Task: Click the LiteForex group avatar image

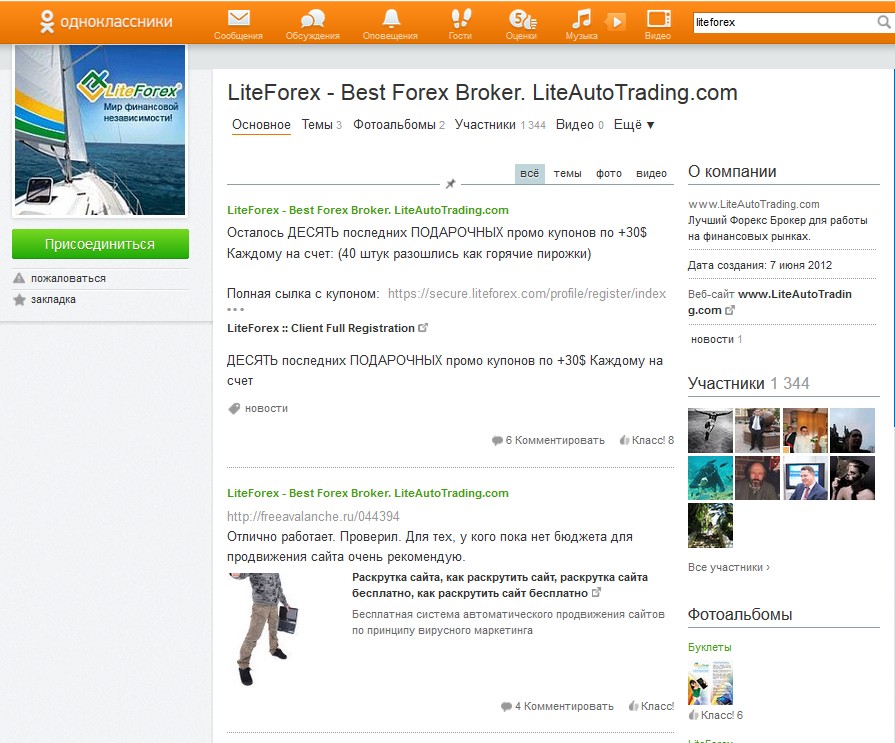Action: (100, 131)
